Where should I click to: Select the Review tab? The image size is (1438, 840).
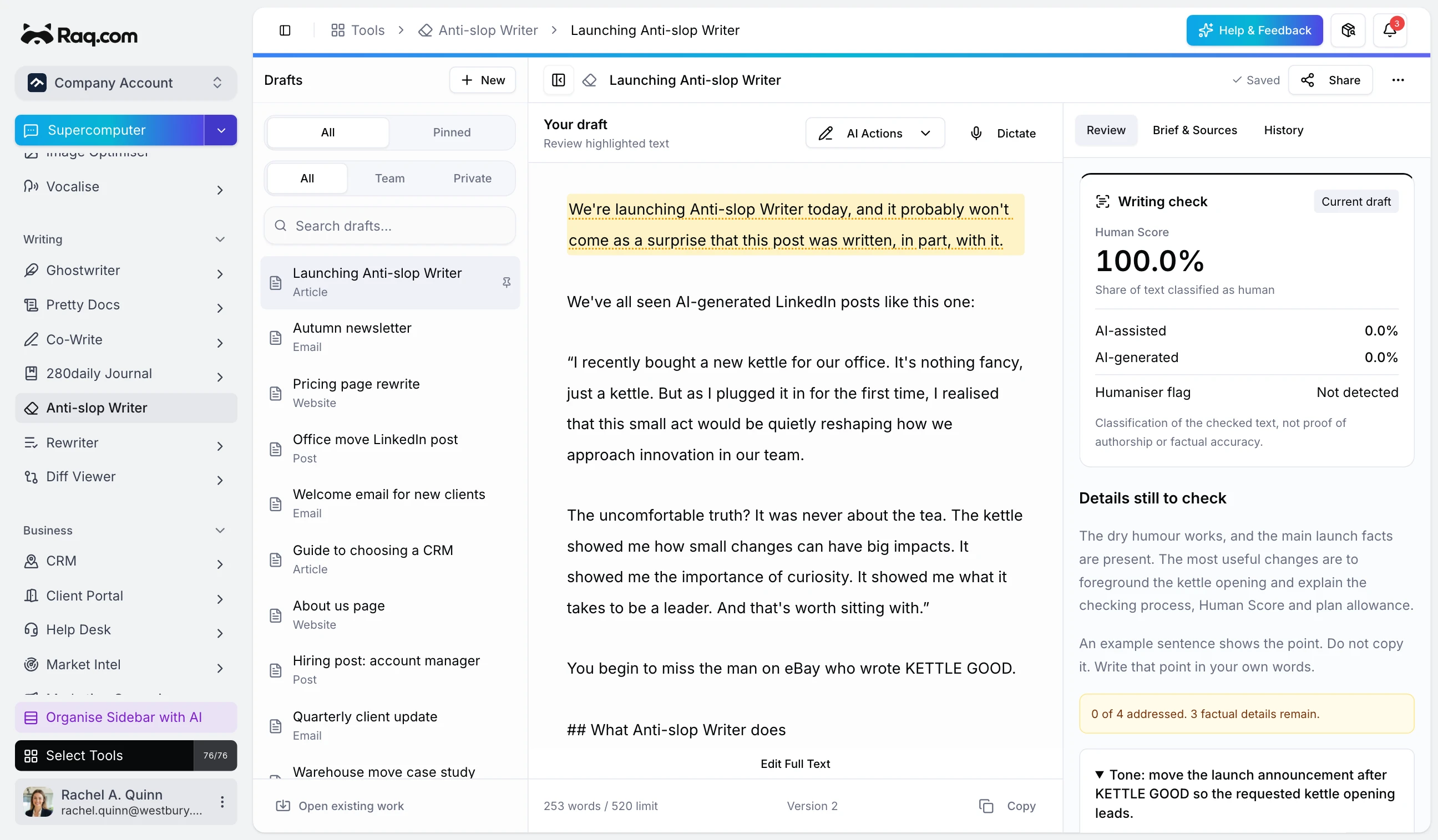[1105, 130]
